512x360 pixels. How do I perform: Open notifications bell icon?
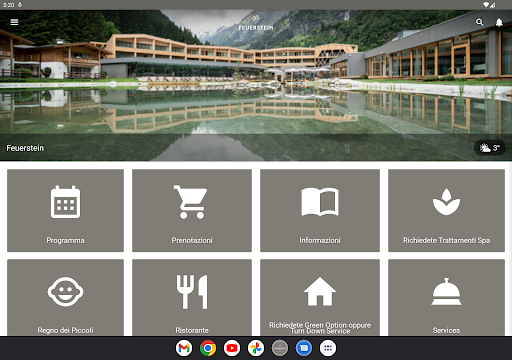[x=499, y=22]
